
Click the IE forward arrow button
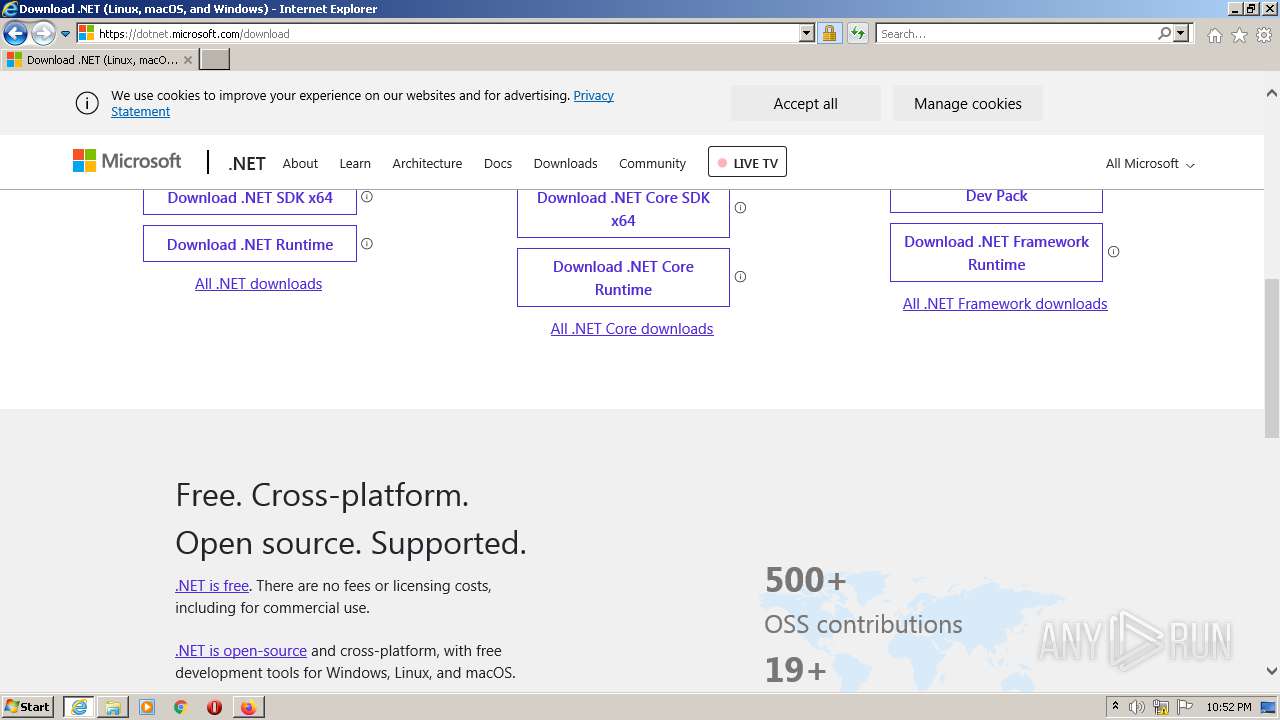(x=43, y=34)
